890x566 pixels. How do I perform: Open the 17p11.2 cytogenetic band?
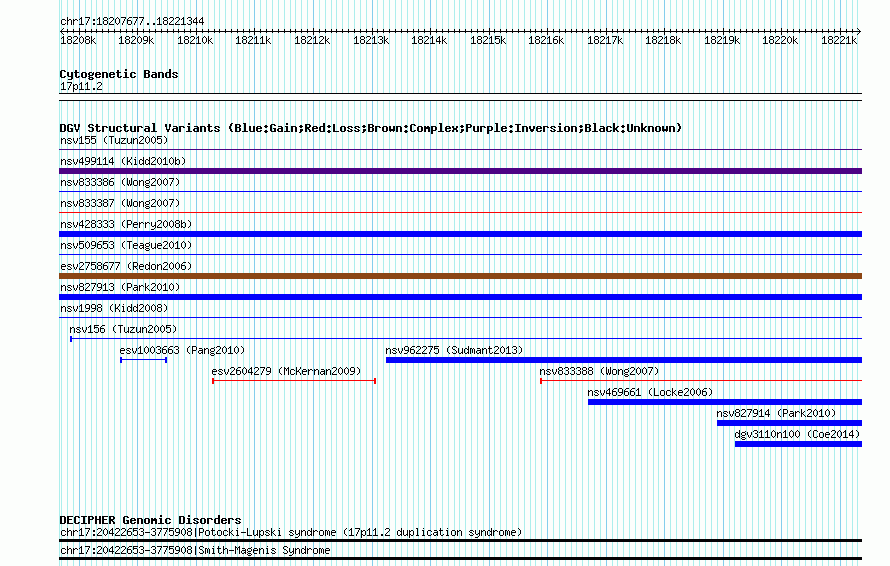[81, 86]
